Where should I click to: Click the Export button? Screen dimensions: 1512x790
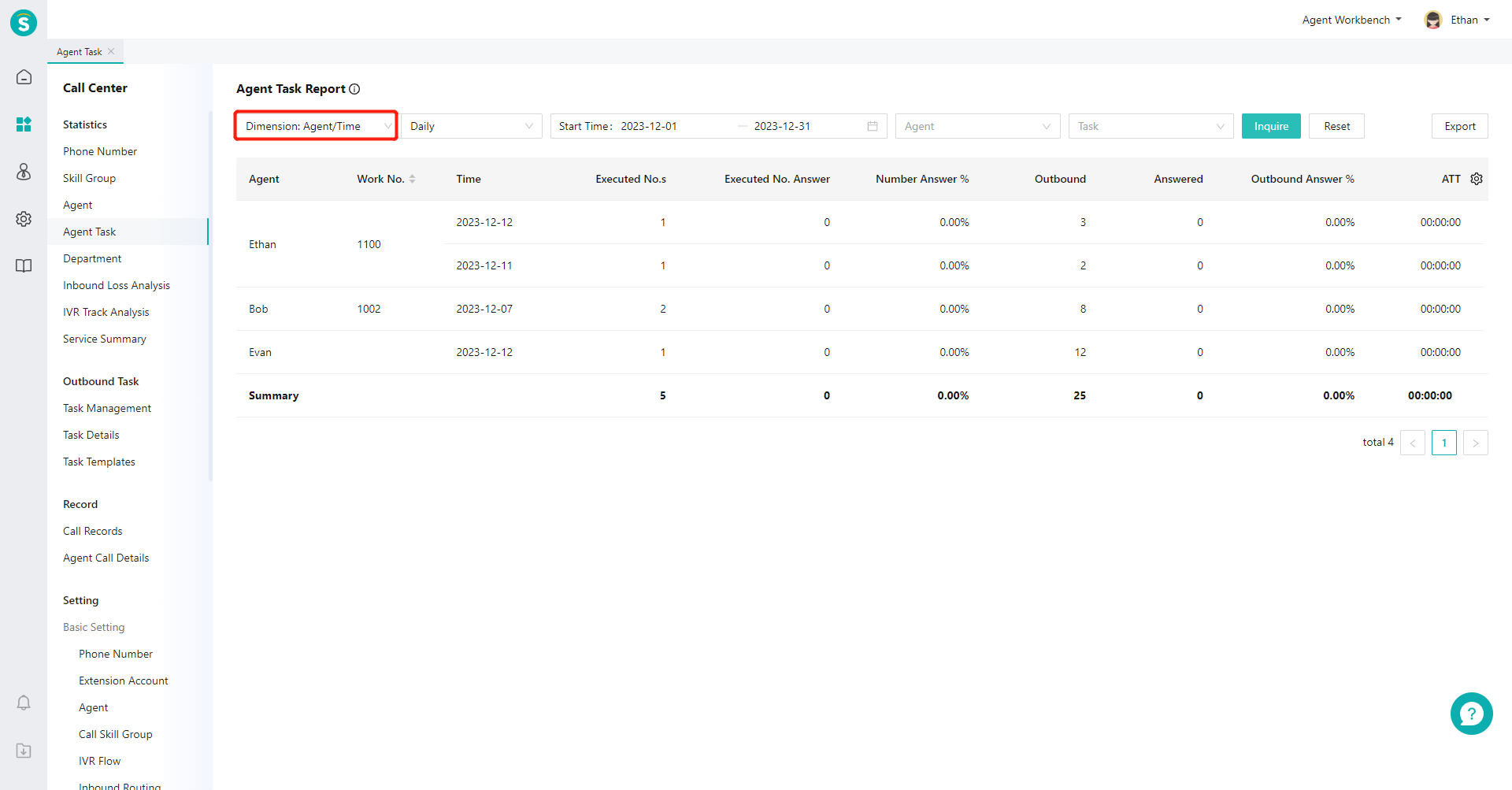[1459, 126]
